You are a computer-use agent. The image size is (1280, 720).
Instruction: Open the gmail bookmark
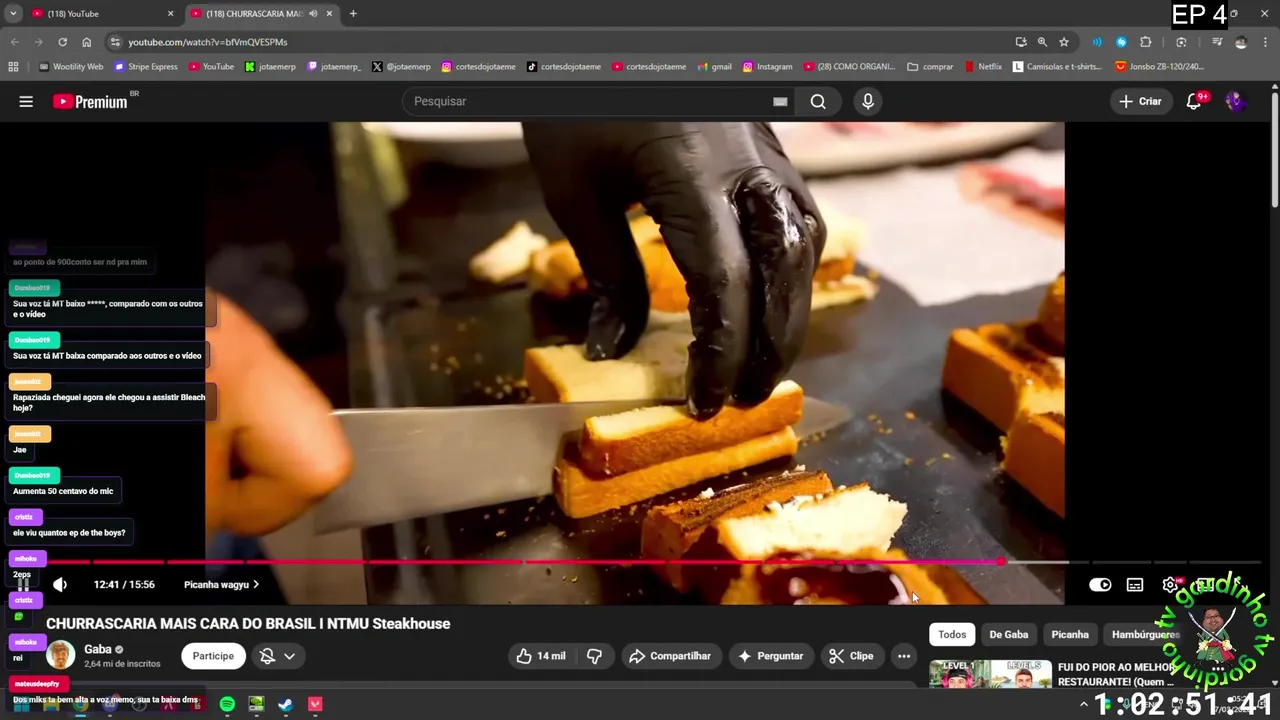(x=714, y=67)
